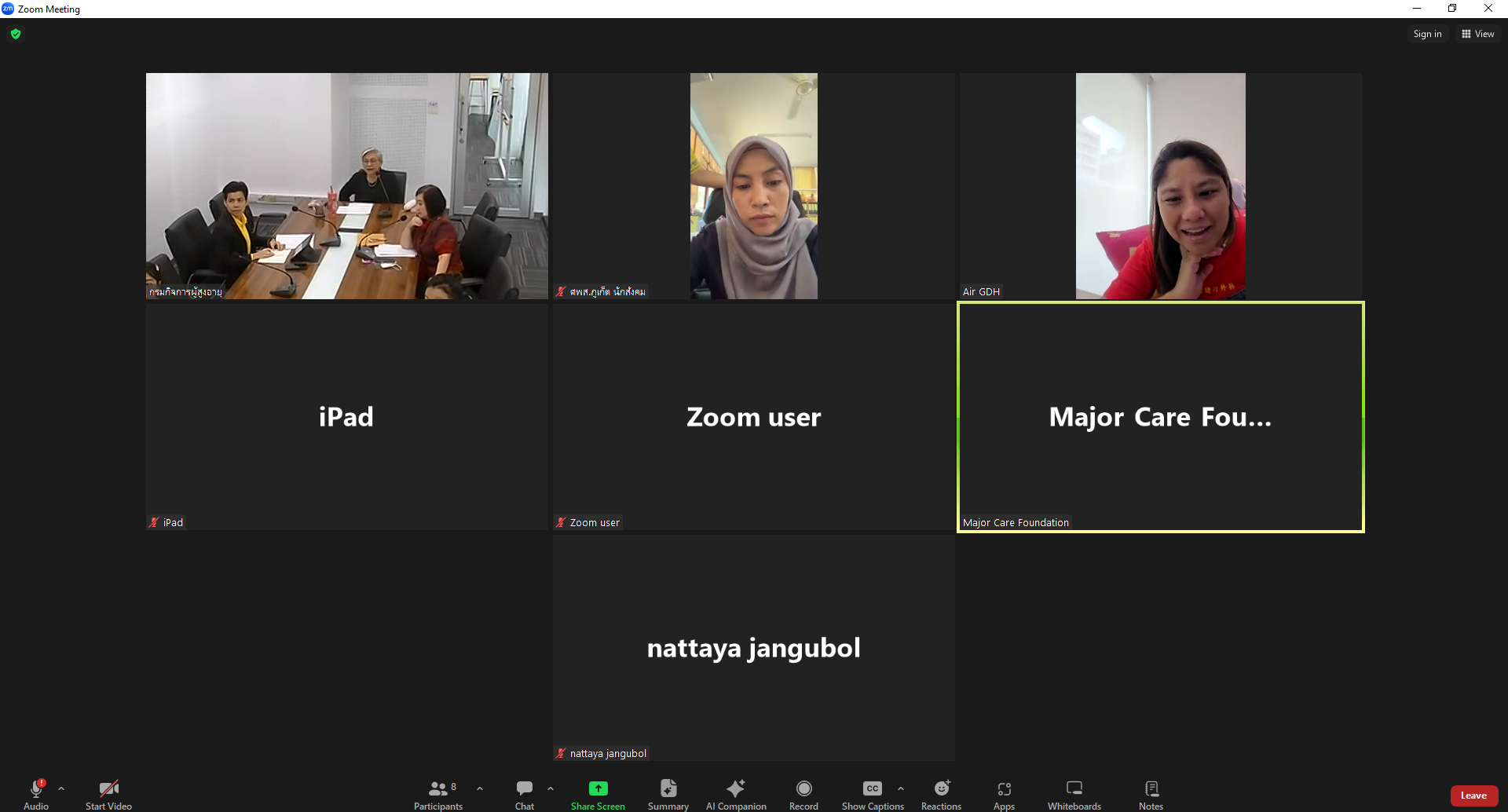Click muted mic icon beside Zoom user label

(561, 522)
